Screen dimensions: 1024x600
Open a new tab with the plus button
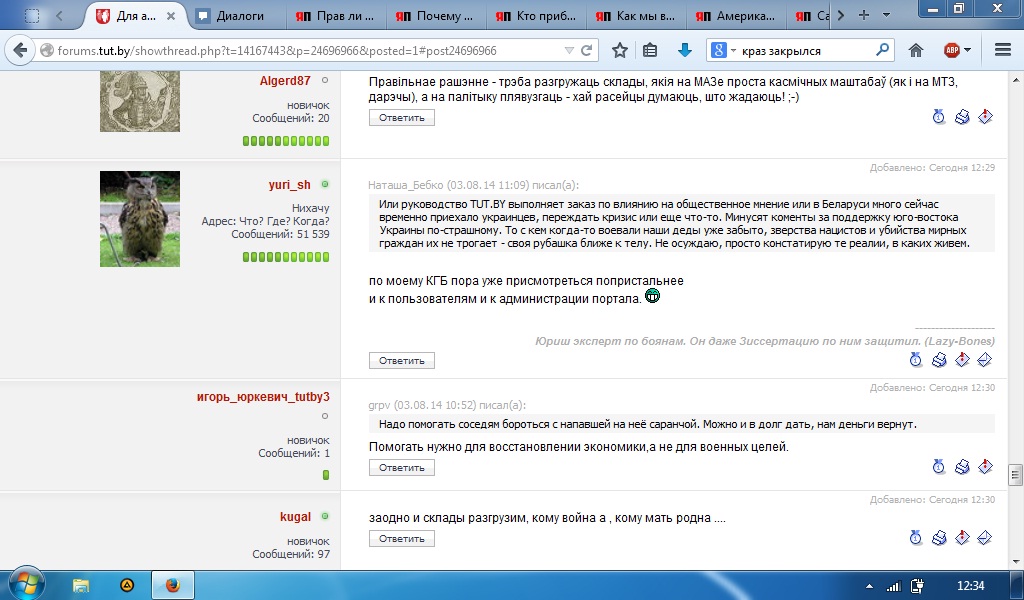863,15
